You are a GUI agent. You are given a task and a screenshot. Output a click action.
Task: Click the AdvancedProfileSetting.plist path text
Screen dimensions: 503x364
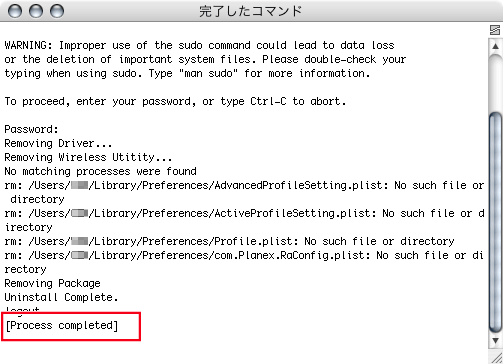(x=301, y=185)
